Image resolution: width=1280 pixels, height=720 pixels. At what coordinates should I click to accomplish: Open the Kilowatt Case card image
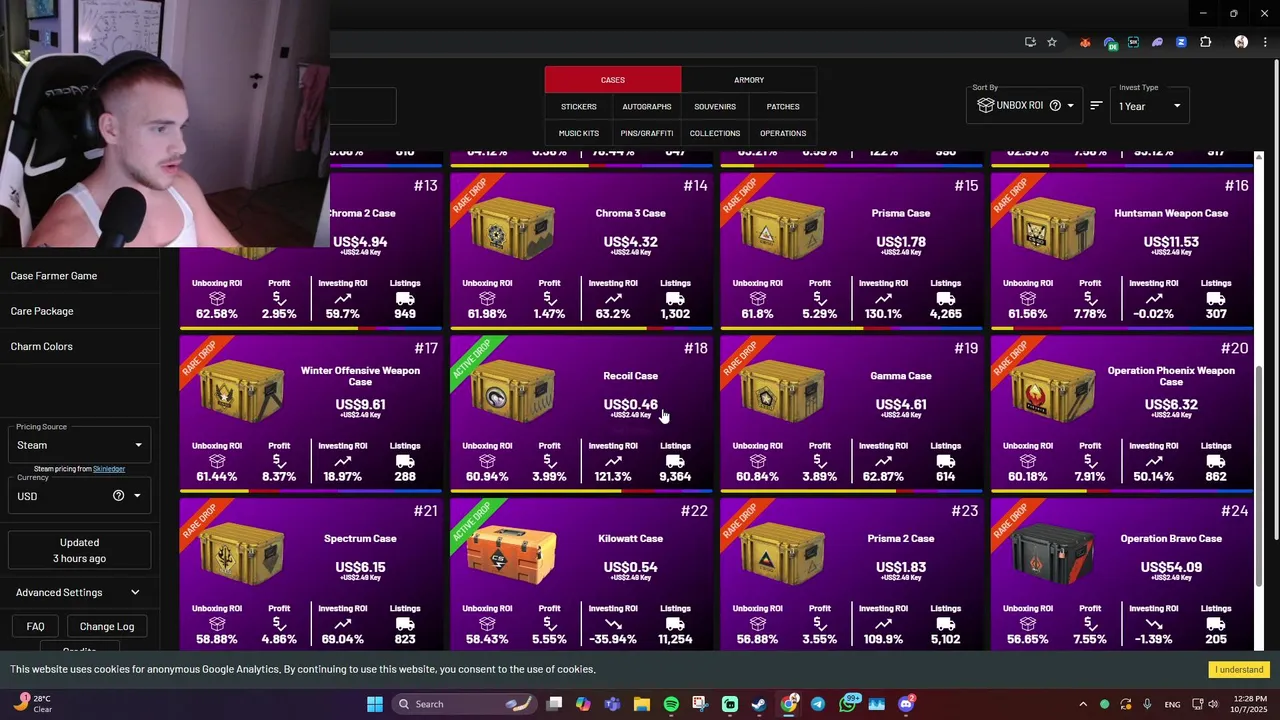pos(512,553)
